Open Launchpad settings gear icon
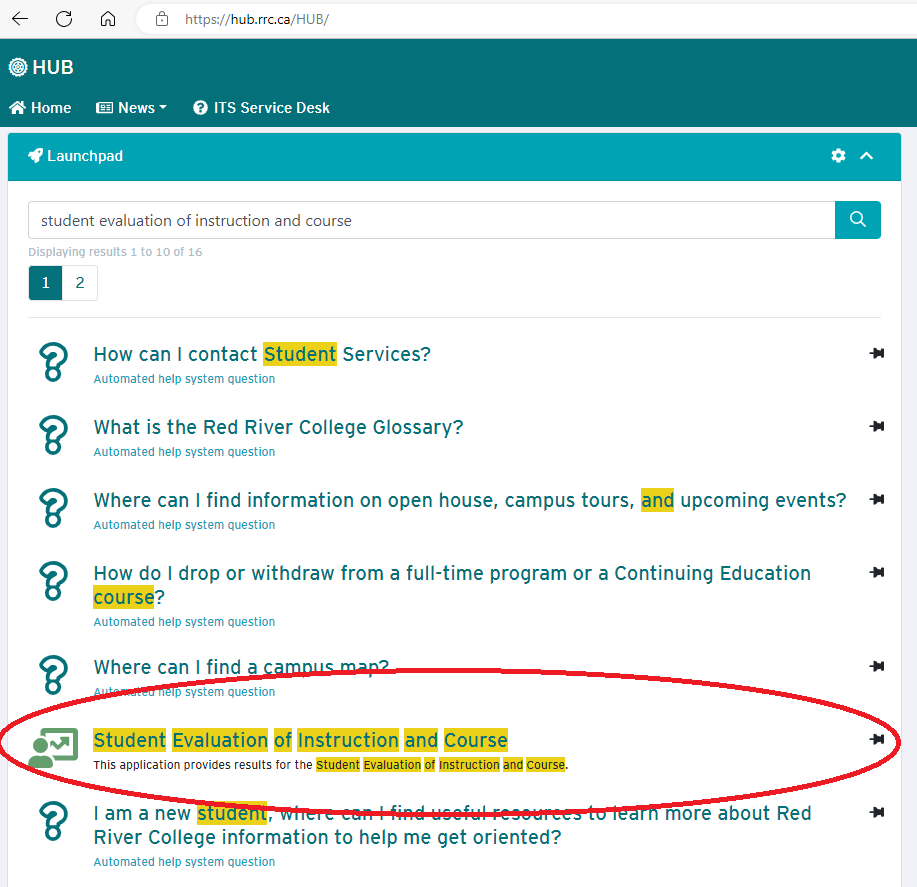 coord(838,156)
